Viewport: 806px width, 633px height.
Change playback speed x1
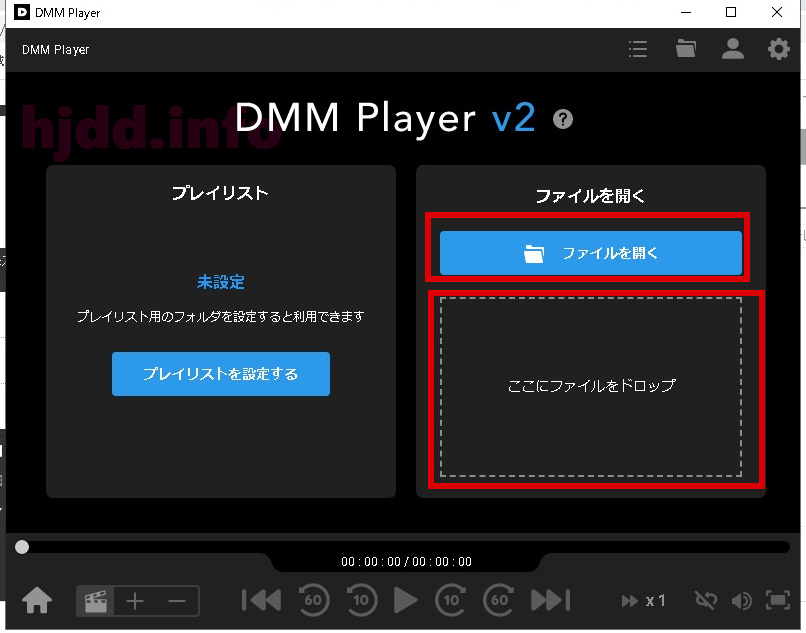click(x=644, y=601)
